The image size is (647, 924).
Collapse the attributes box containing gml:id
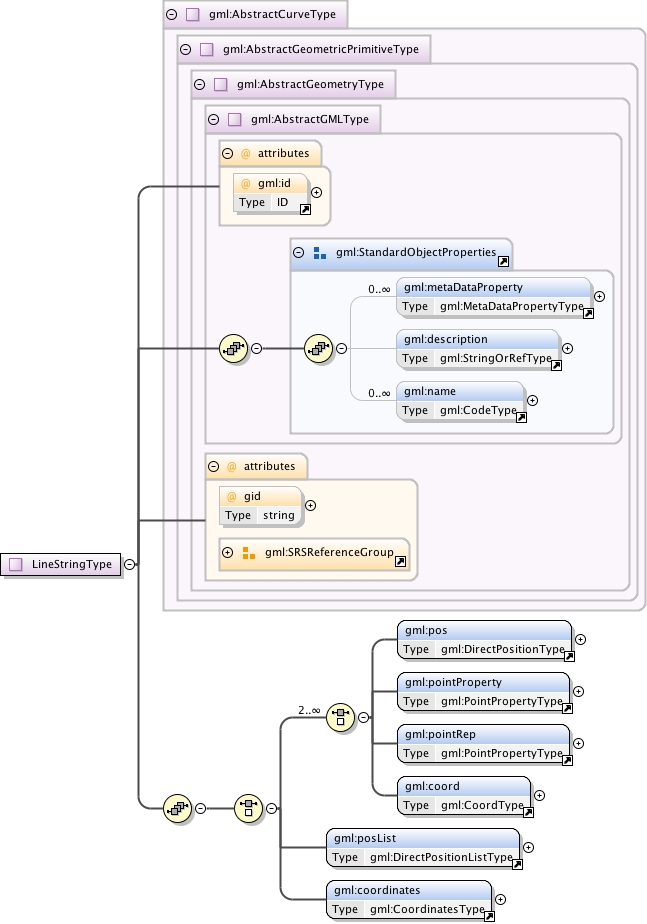pyautogui.click(x=227, y=154)
